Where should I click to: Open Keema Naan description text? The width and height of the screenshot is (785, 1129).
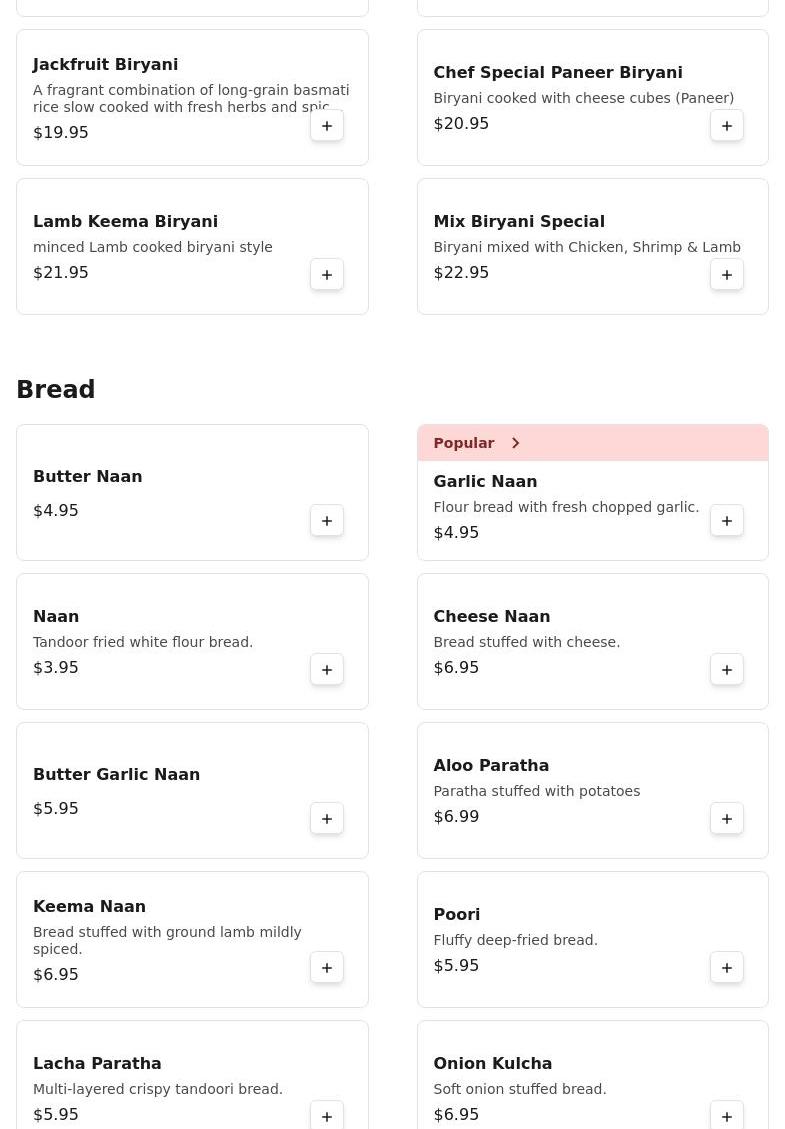tap(167, 940)
